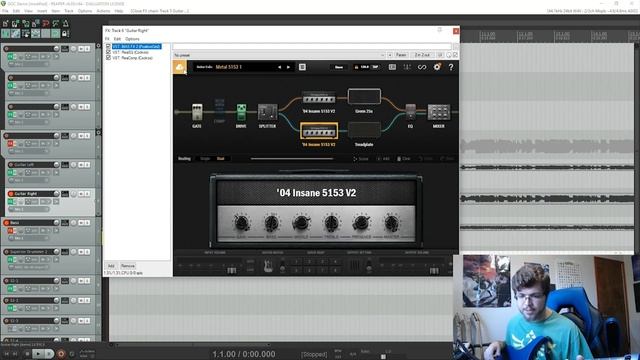The height and width of the screenshot is (360, 640).
Task: Select the SPLITTER block in signal chain
Action: (x=267, y=112)
